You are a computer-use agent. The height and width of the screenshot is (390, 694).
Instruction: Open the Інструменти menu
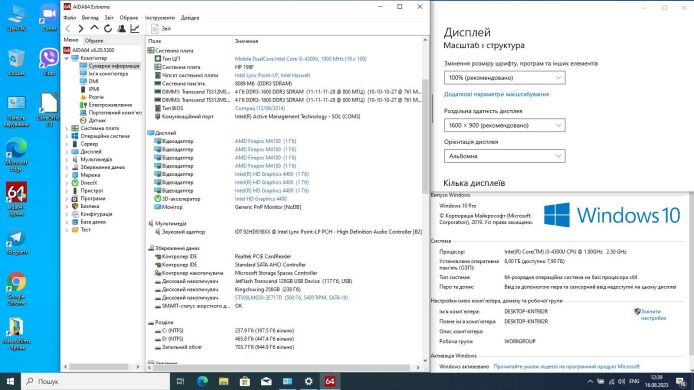(160, 18)
